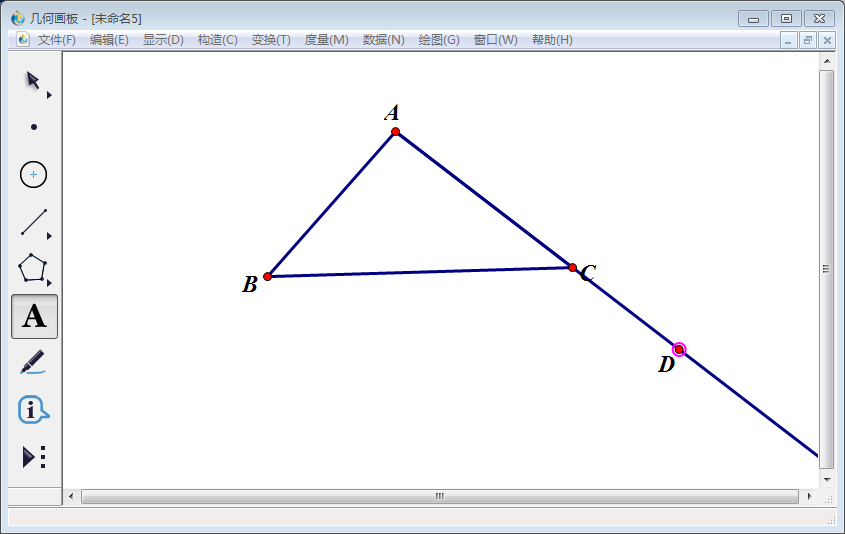Expand the Arrow tool flyout triangle
Viewport: 845px width, 534px height.
[49, 95]
